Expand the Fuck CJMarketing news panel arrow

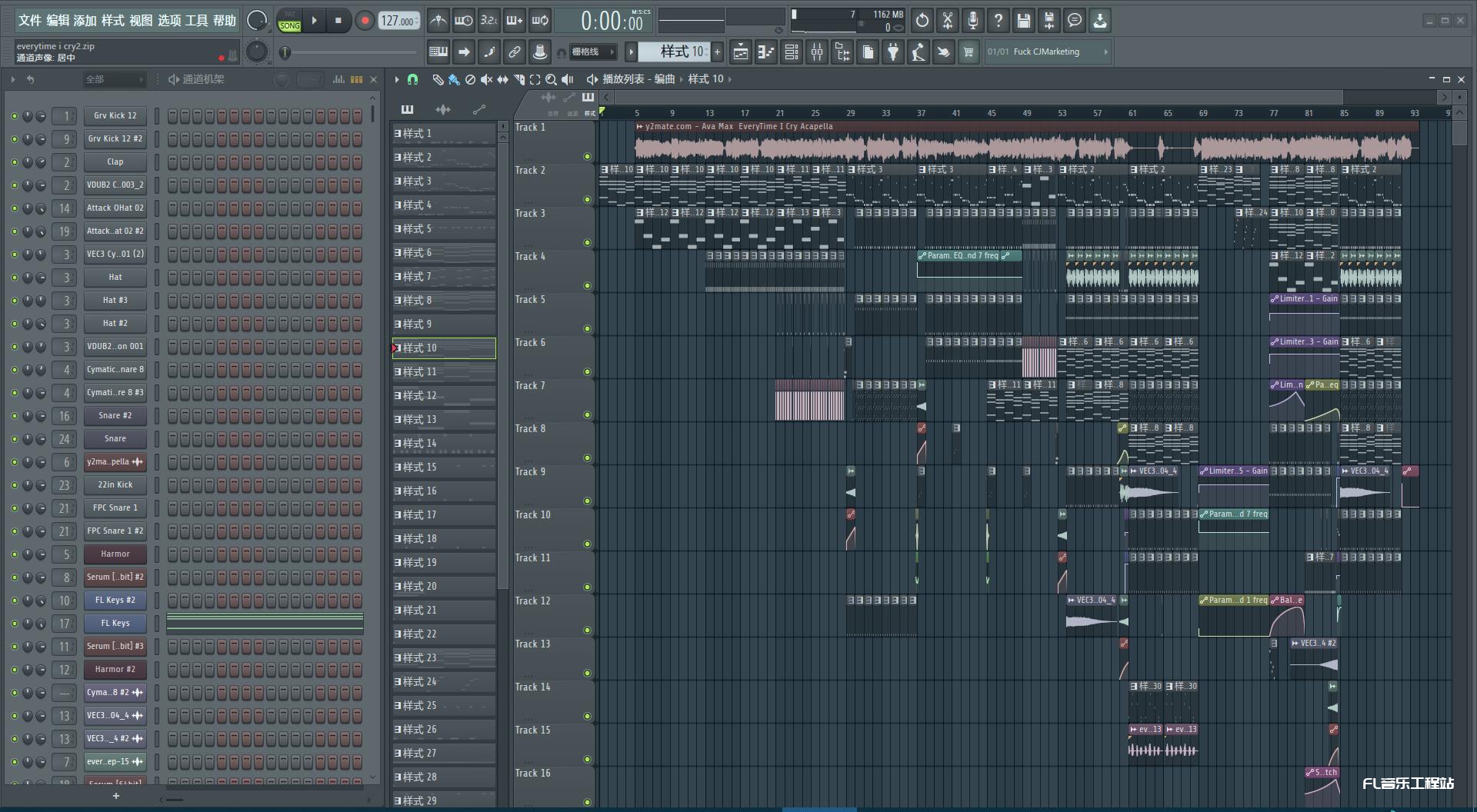1105,52
